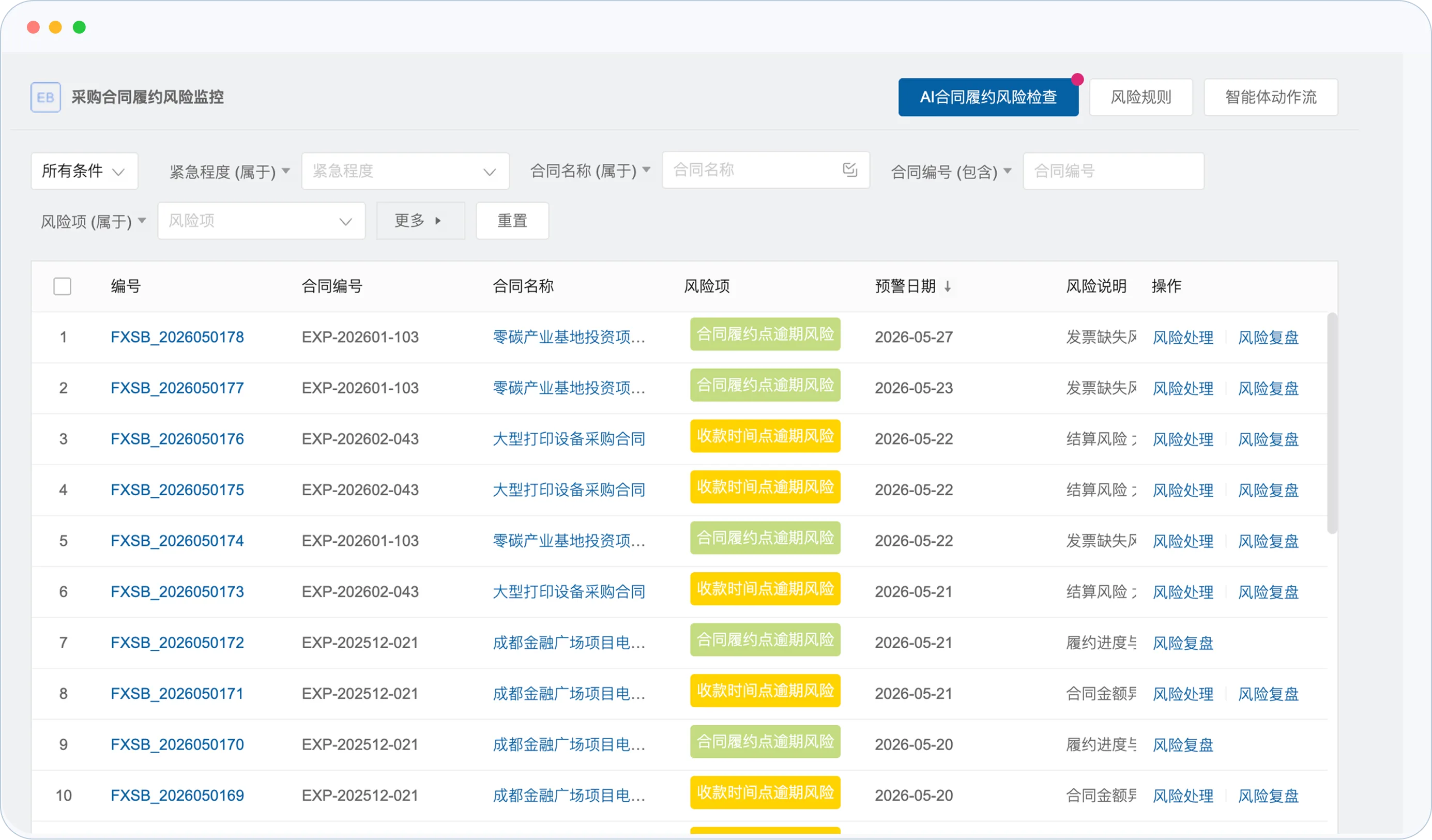
Task: Click 风险处理 for FXSB_2026050178
Action: click(x=1183, y=338)
